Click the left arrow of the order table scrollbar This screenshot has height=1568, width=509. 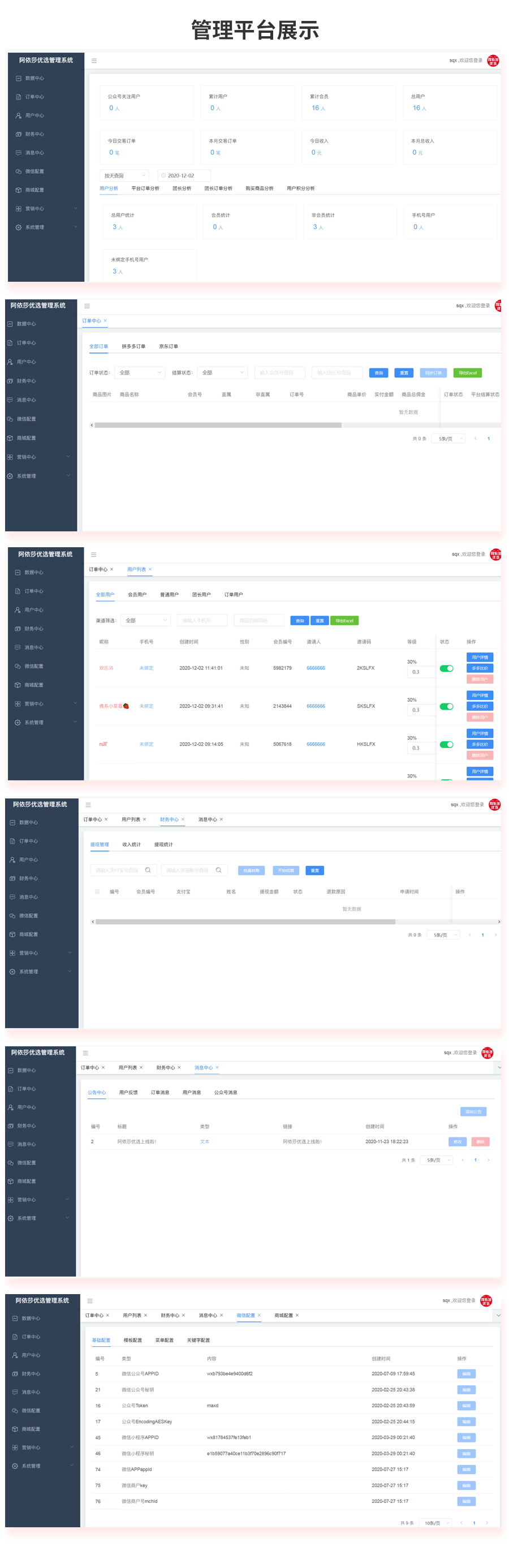coord(92,425)
